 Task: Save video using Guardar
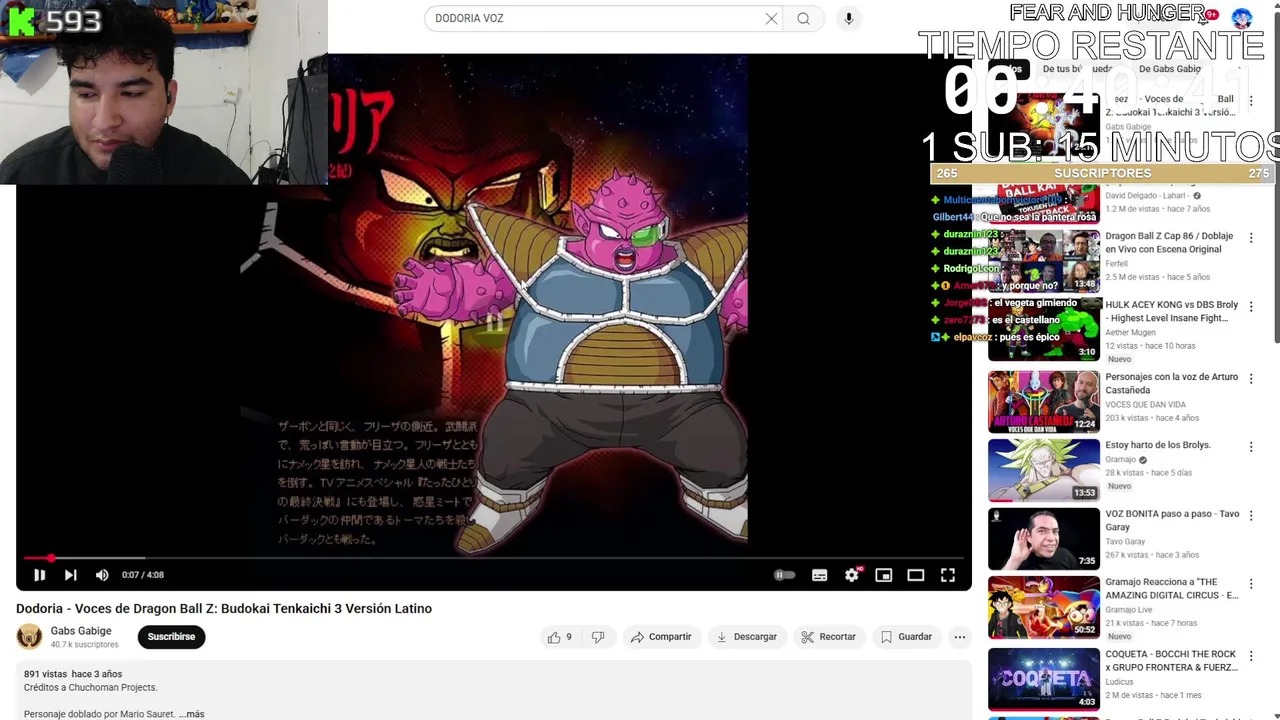click(x=906, y=637)
